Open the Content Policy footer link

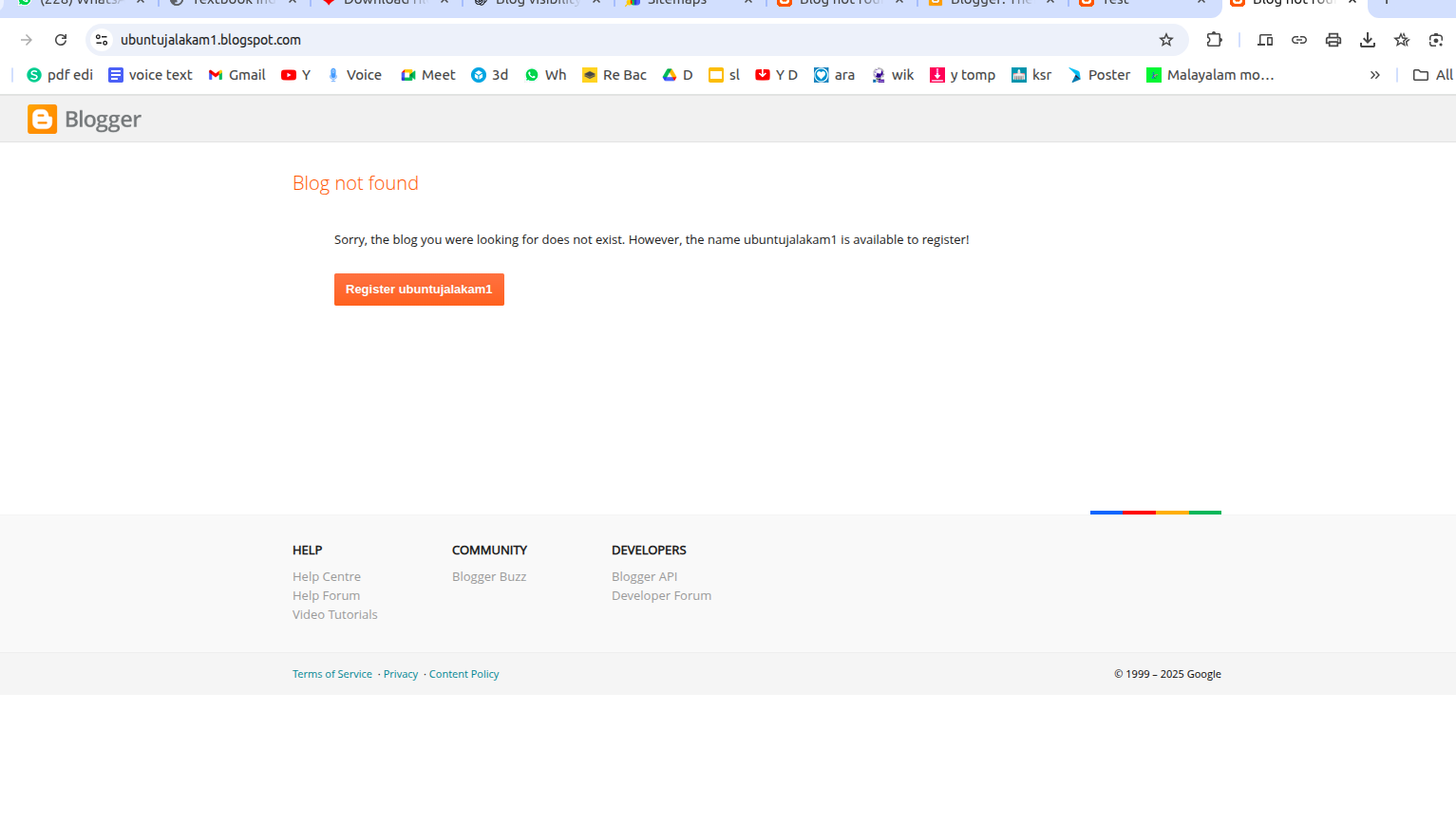(x=463, y=674)
